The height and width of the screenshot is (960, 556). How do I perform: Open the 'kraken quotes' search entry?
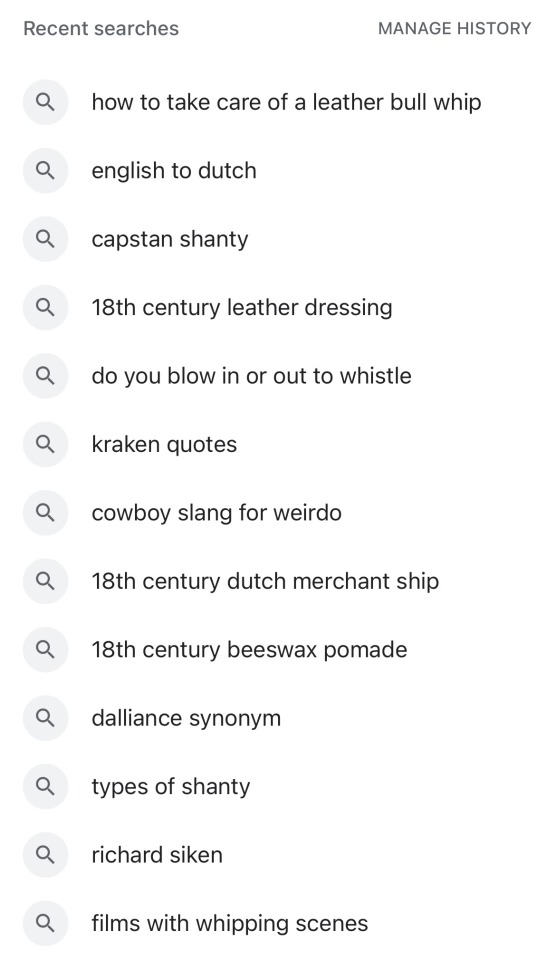tap(164, 444)
